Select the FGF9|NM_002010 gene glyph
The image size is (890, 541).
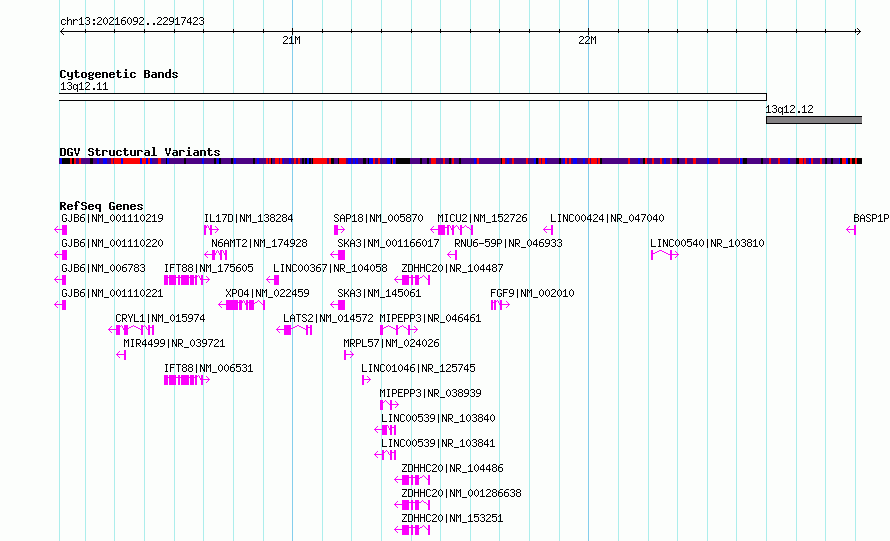pos(500,305)
